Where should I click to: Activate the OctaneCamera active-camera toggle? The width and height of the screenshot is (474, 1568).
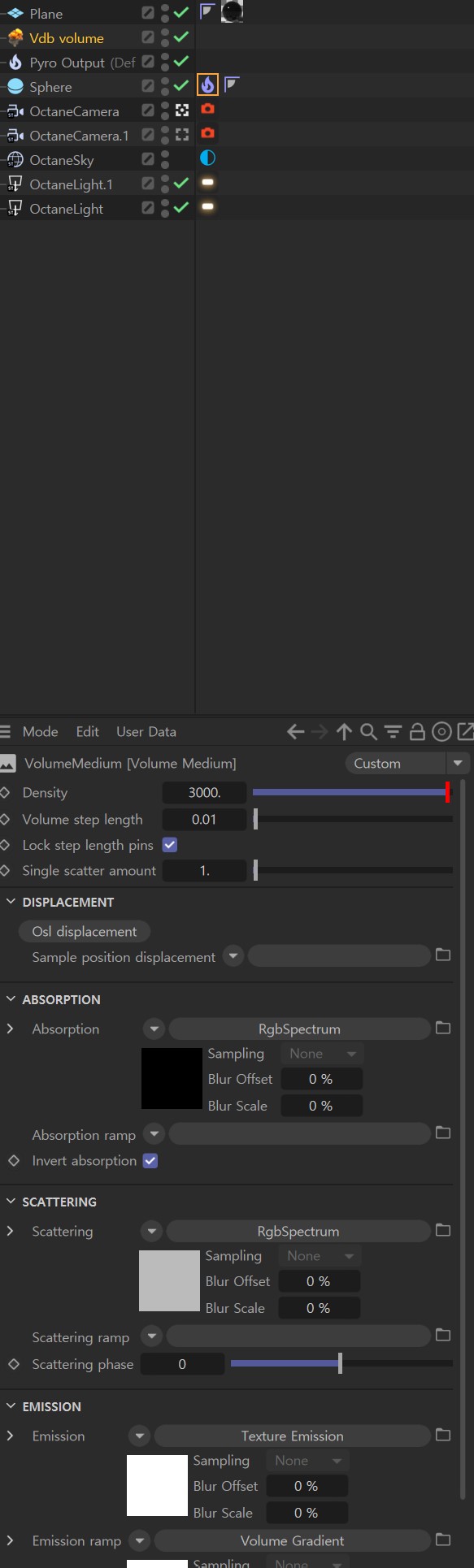182,110
